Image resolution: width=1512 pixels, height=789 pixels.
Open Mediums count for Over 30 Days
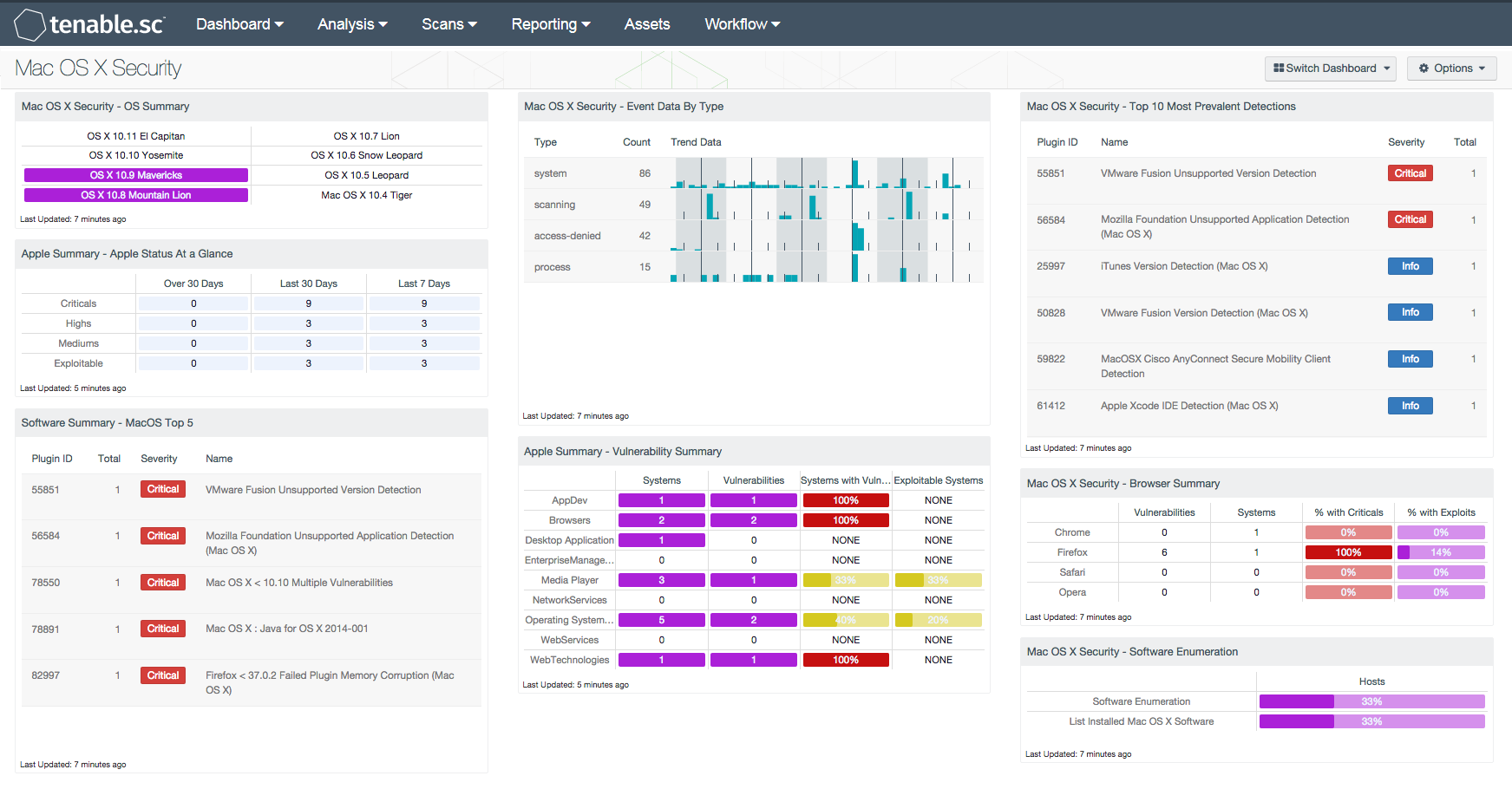[193, 343]
